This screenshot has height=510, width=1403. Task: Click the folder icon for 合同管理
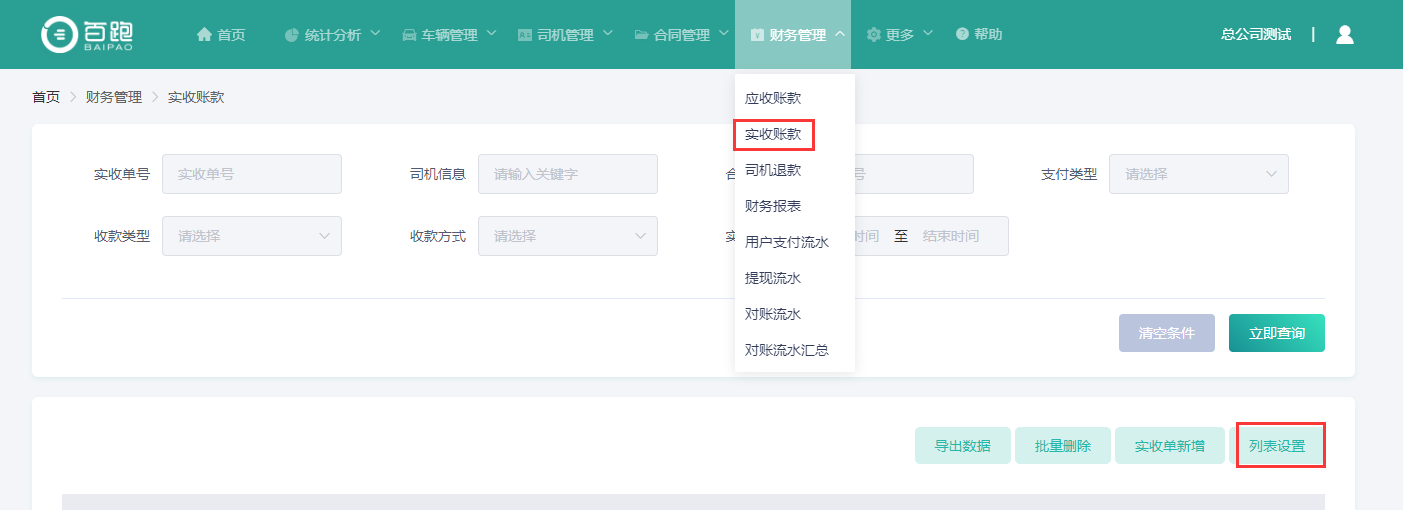pos(641,35)
